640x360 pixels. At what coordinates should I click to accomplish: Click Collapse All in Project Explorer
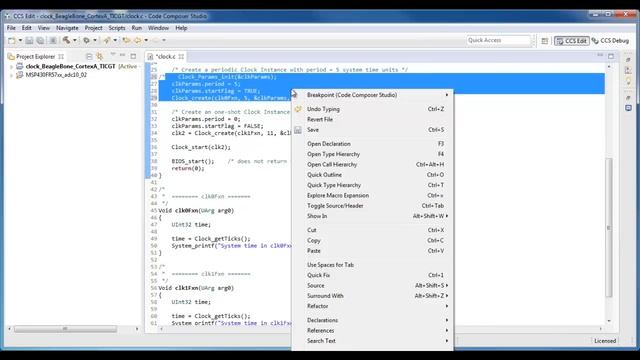[x=89, y=56]
